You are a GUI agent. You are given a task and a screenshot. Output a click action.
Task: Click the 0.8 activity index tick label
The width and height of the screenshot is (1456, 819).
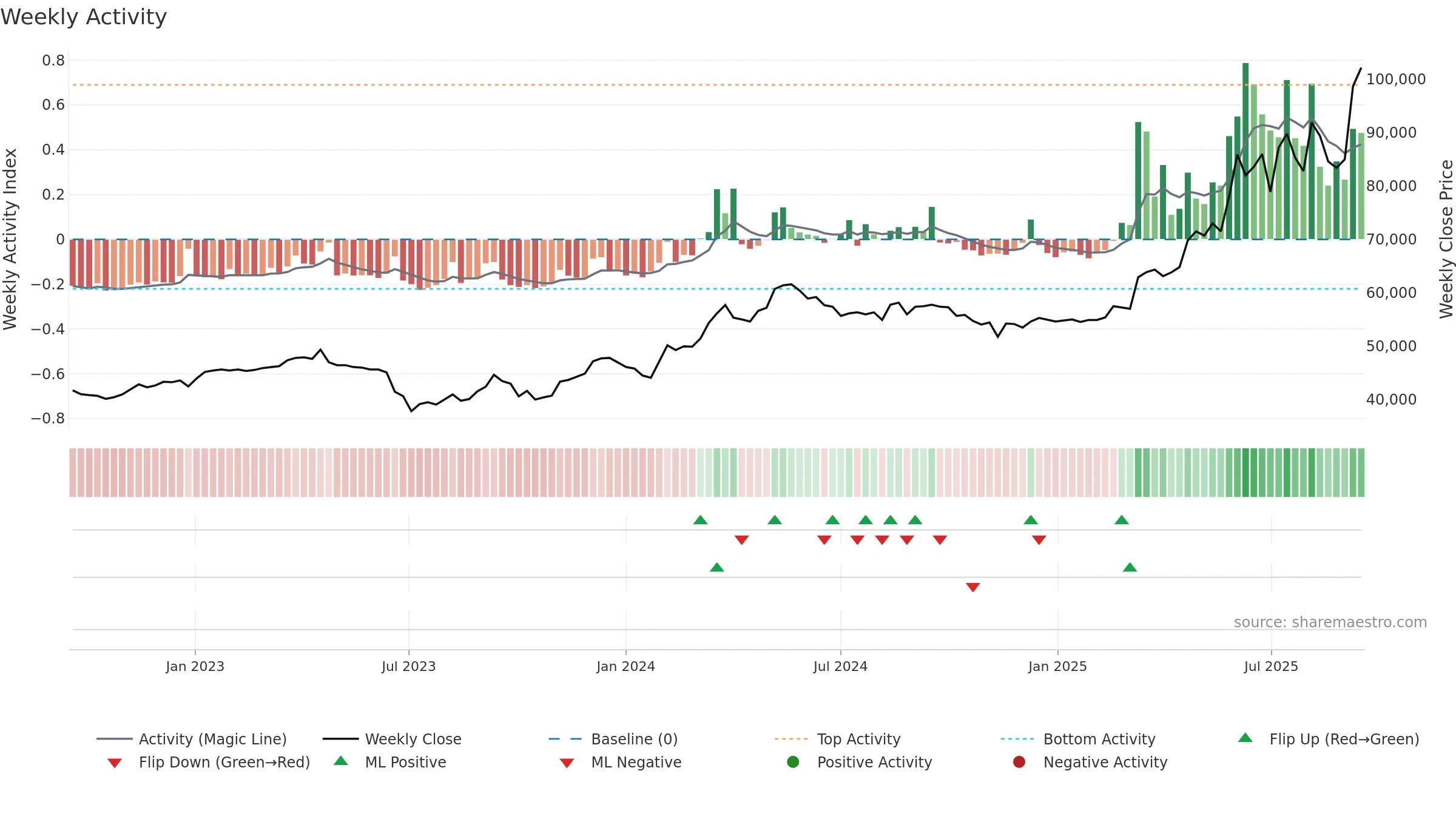[53, 60]
